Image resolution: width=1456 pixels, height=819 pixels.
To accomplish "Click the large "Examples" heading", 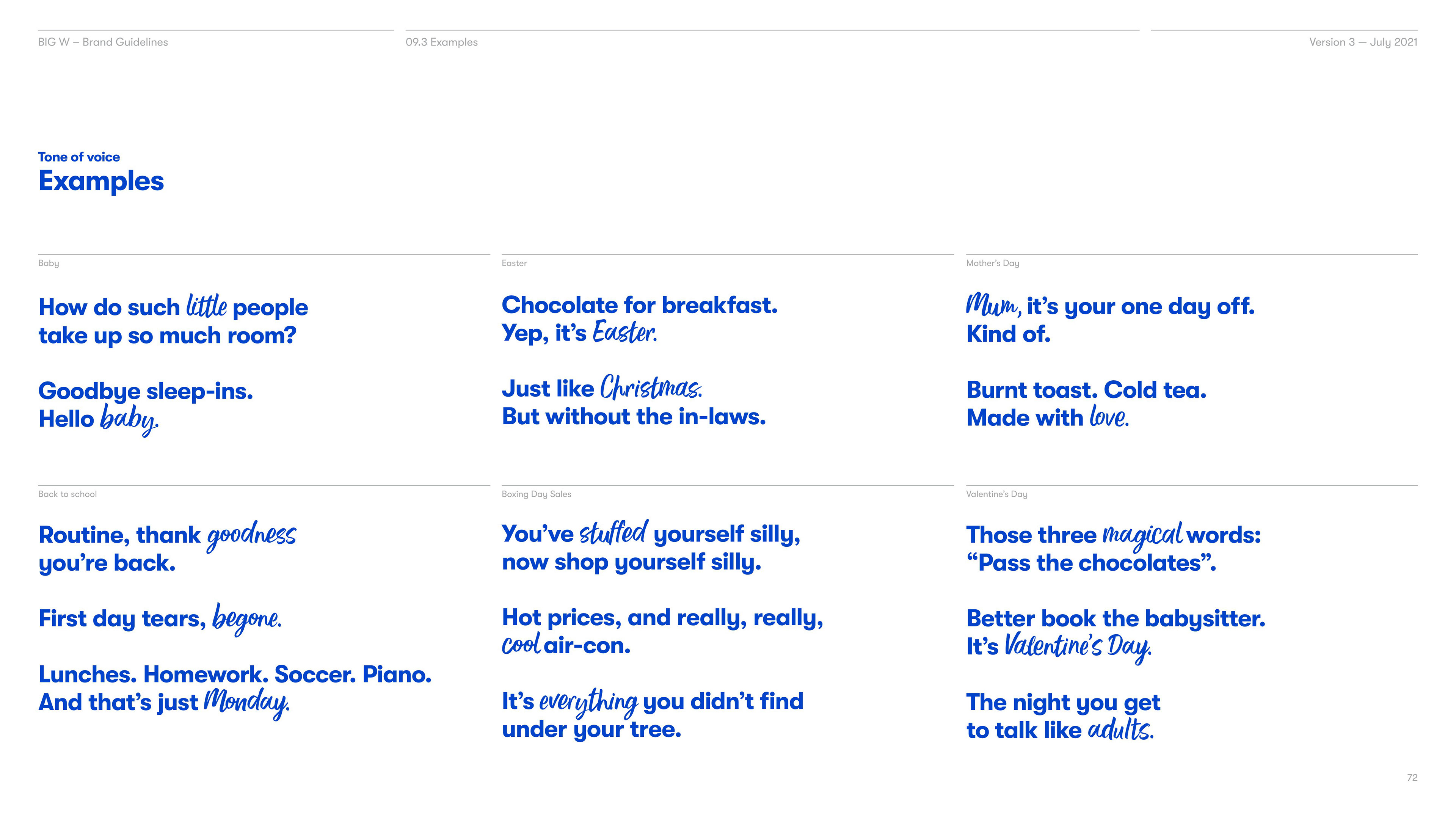I will coord(101,182).
